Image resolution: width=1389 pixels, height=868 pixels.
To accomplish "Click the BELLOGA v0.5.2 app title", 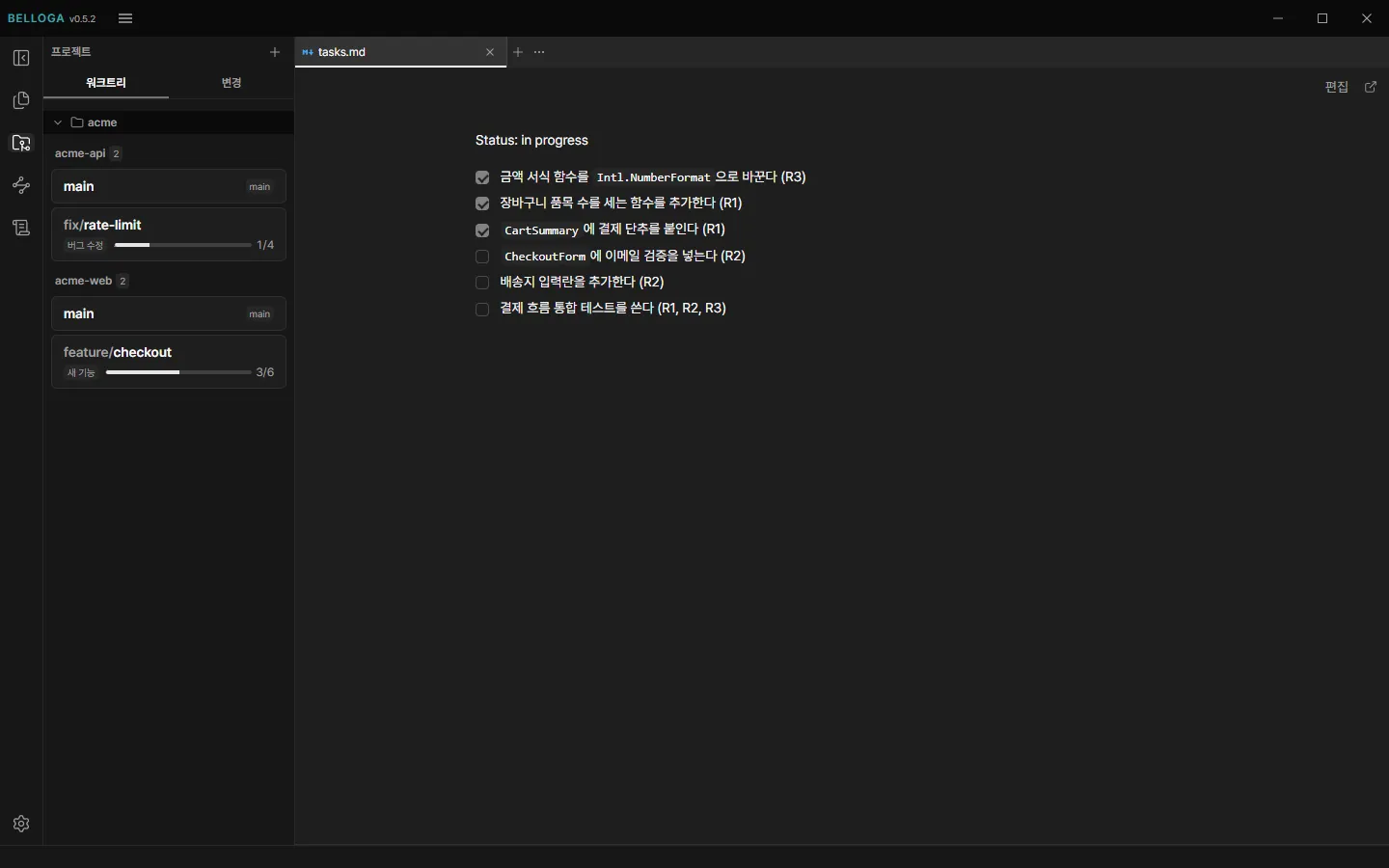I will pos(52,18).
